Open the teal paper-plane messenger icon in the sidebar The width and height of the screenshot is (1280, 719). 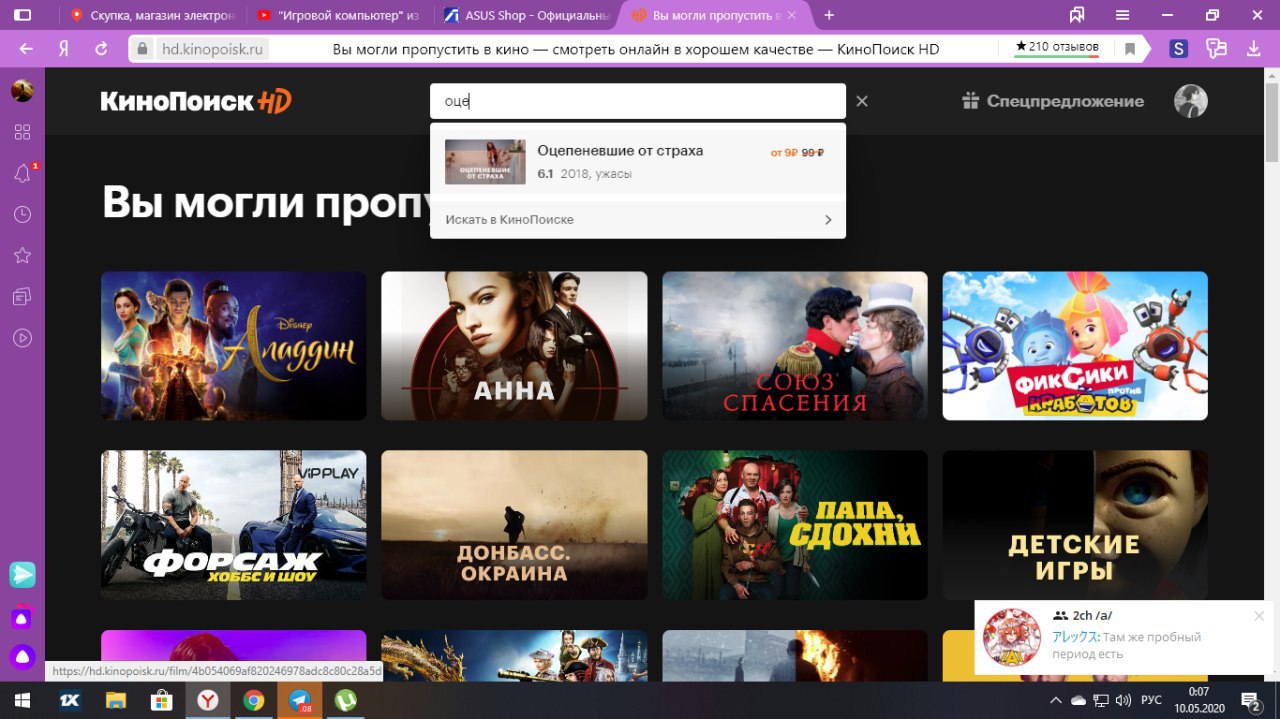[x=22, y=575]
